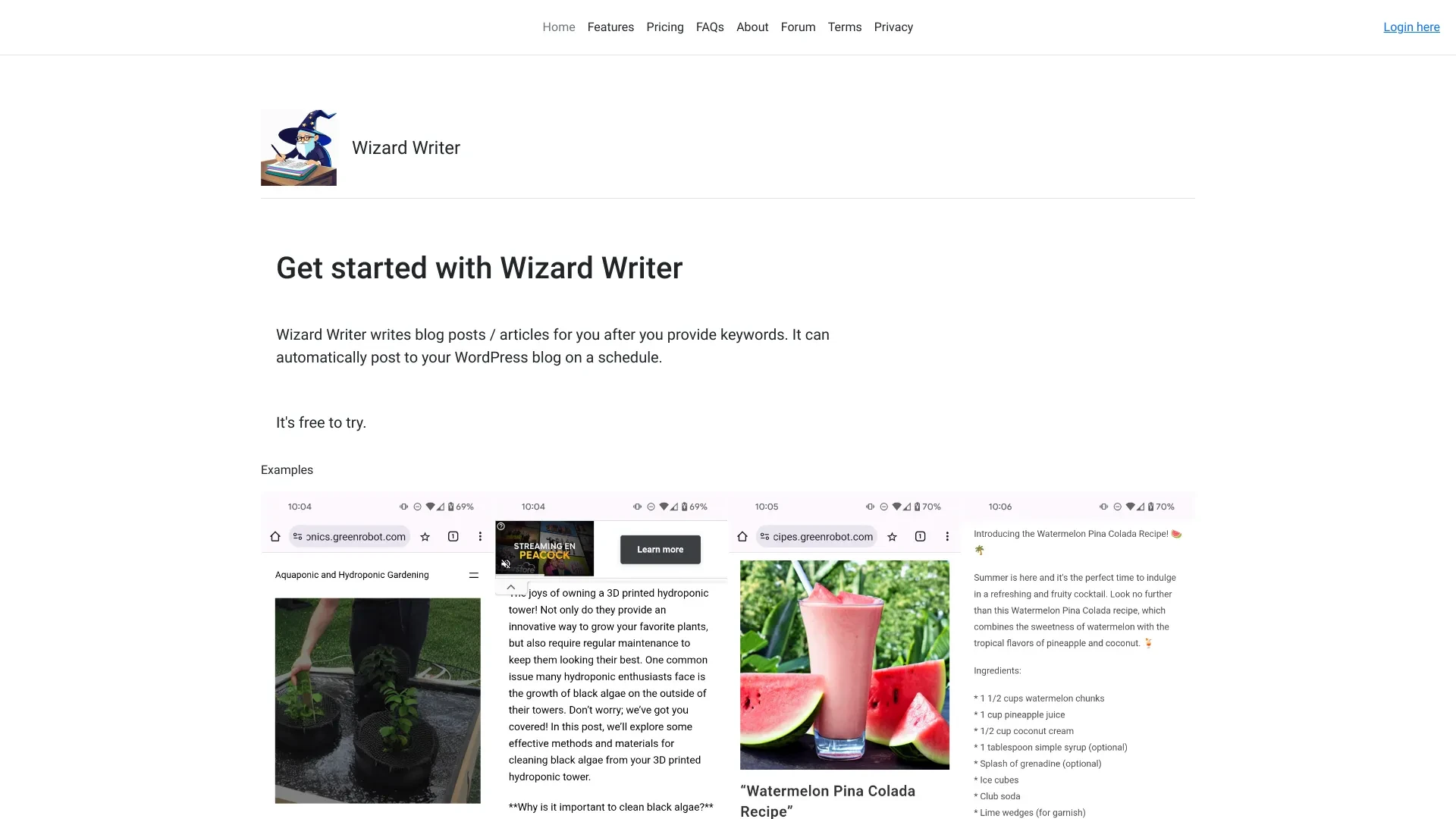Click the Learn more button on Peacock ad
Image resolution: width=1456 pixels, height=819 pixels.
(659, 549)
